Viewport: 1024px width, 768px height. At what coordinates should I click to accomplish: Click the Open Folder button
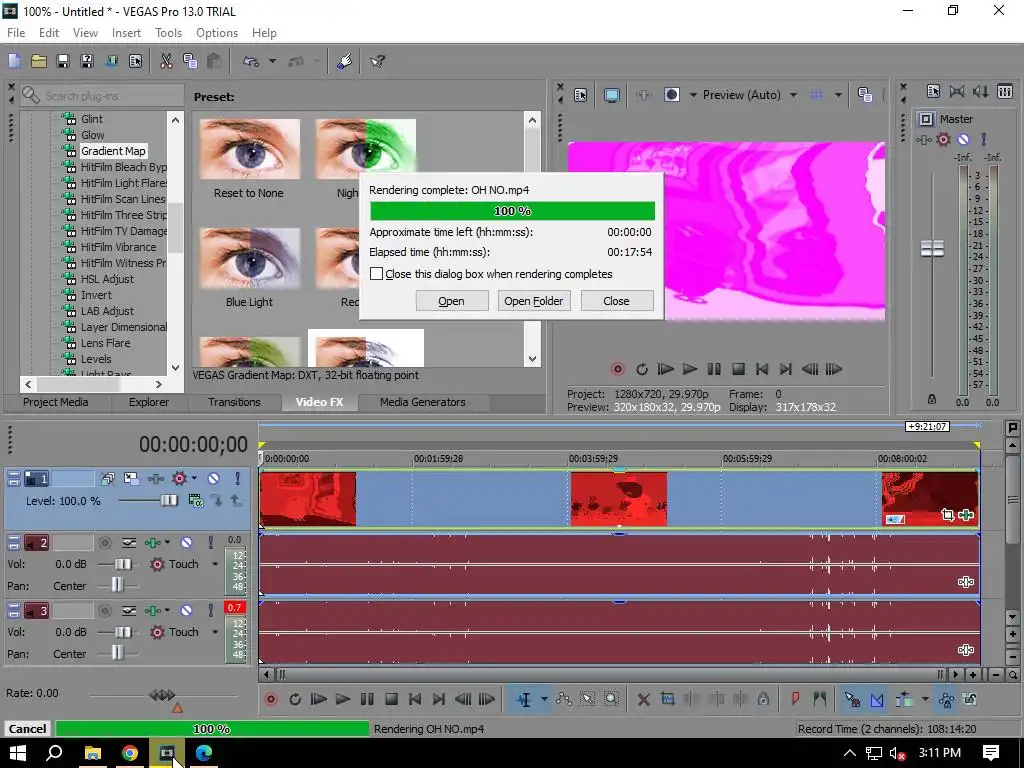tap(534, 301)
